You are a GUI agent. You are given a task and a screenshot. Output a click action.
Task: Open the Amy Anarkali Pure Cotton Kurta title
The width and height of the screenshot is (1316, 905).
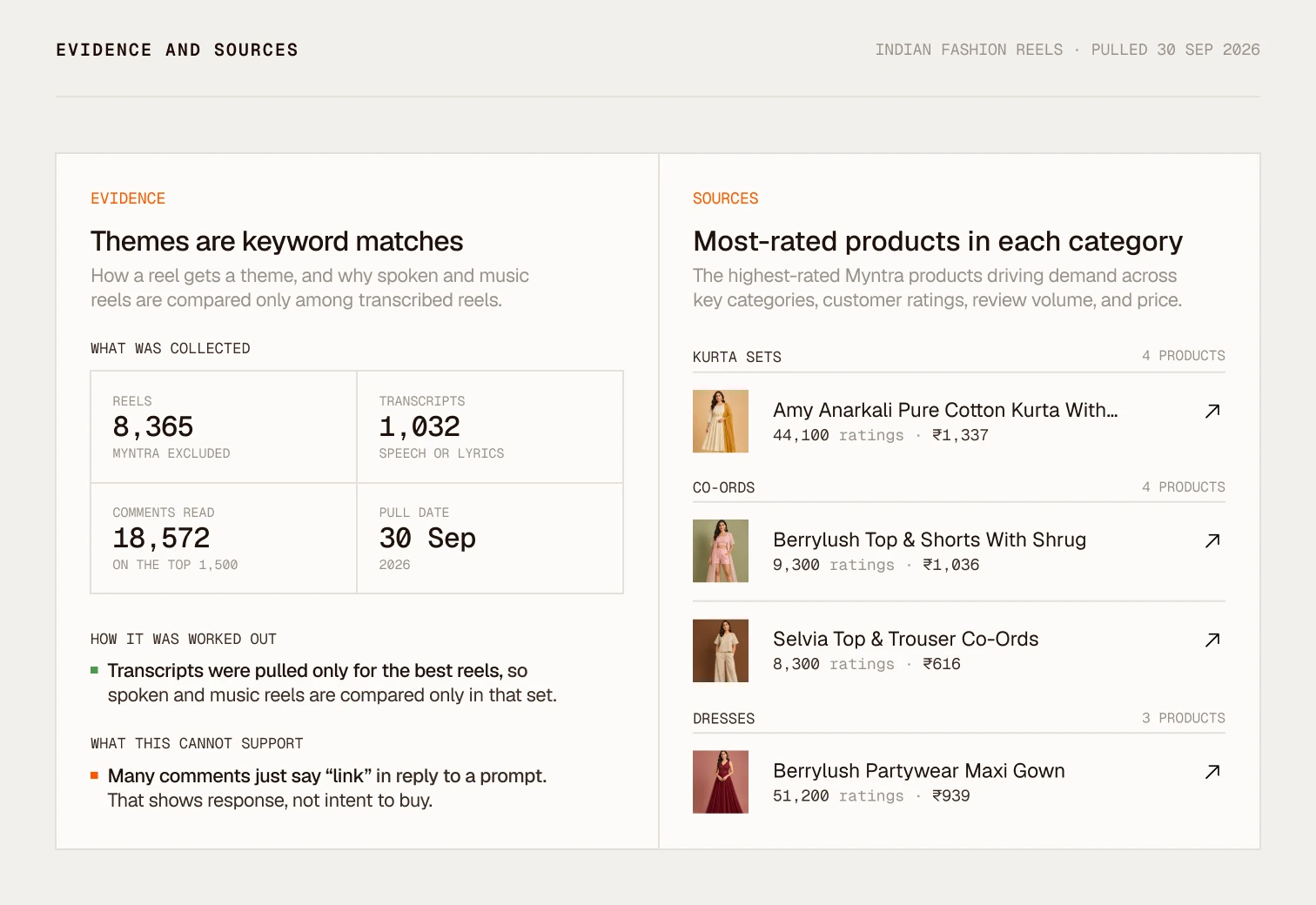coord(945,410)
